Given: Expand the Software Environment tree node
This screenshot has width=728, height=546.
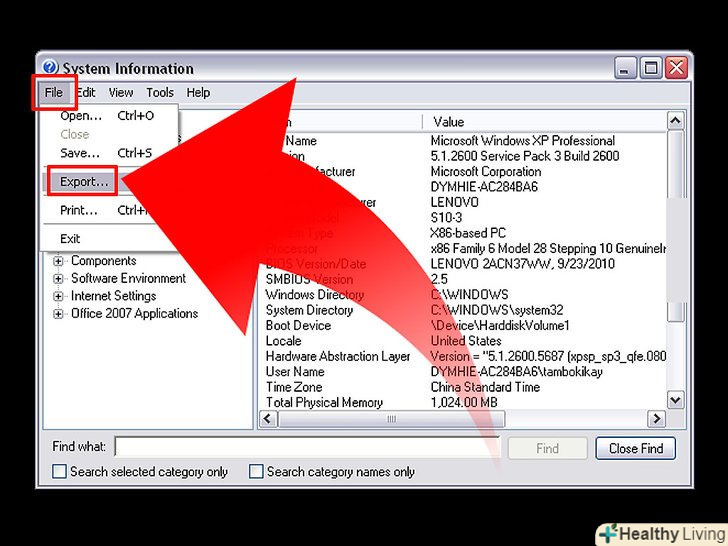Looking at the screenshot, I should [58, 279].
